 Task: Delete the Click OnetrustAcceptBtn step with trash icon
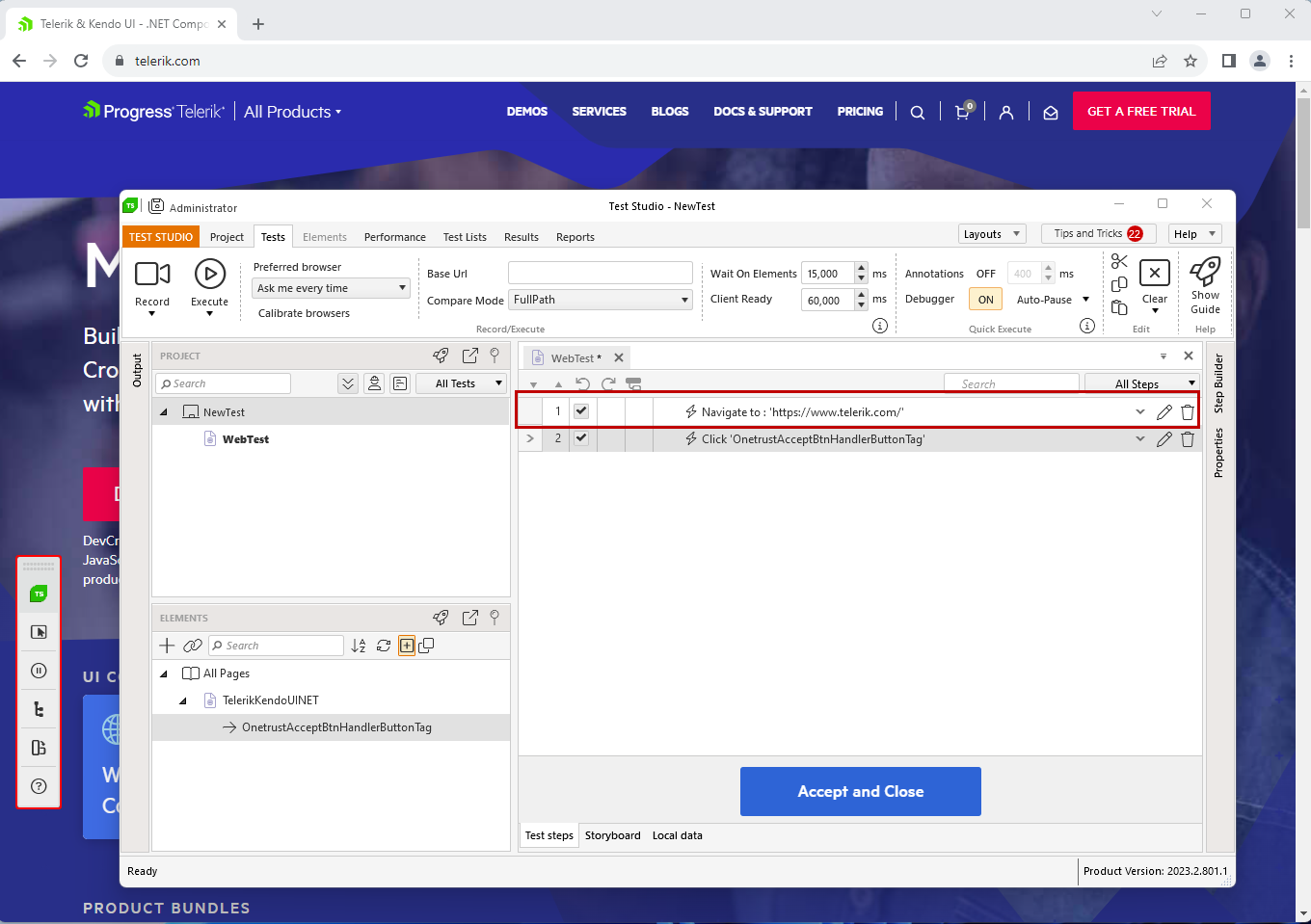[1188, 439]
